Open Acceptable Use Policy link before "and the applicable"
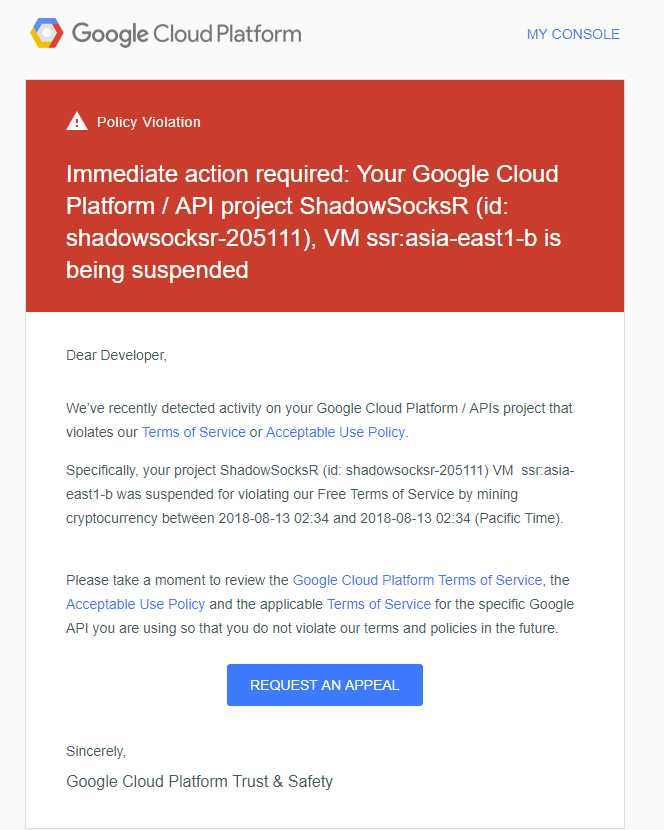The height and width of the screenshot is (830, 664). point(136,604)
